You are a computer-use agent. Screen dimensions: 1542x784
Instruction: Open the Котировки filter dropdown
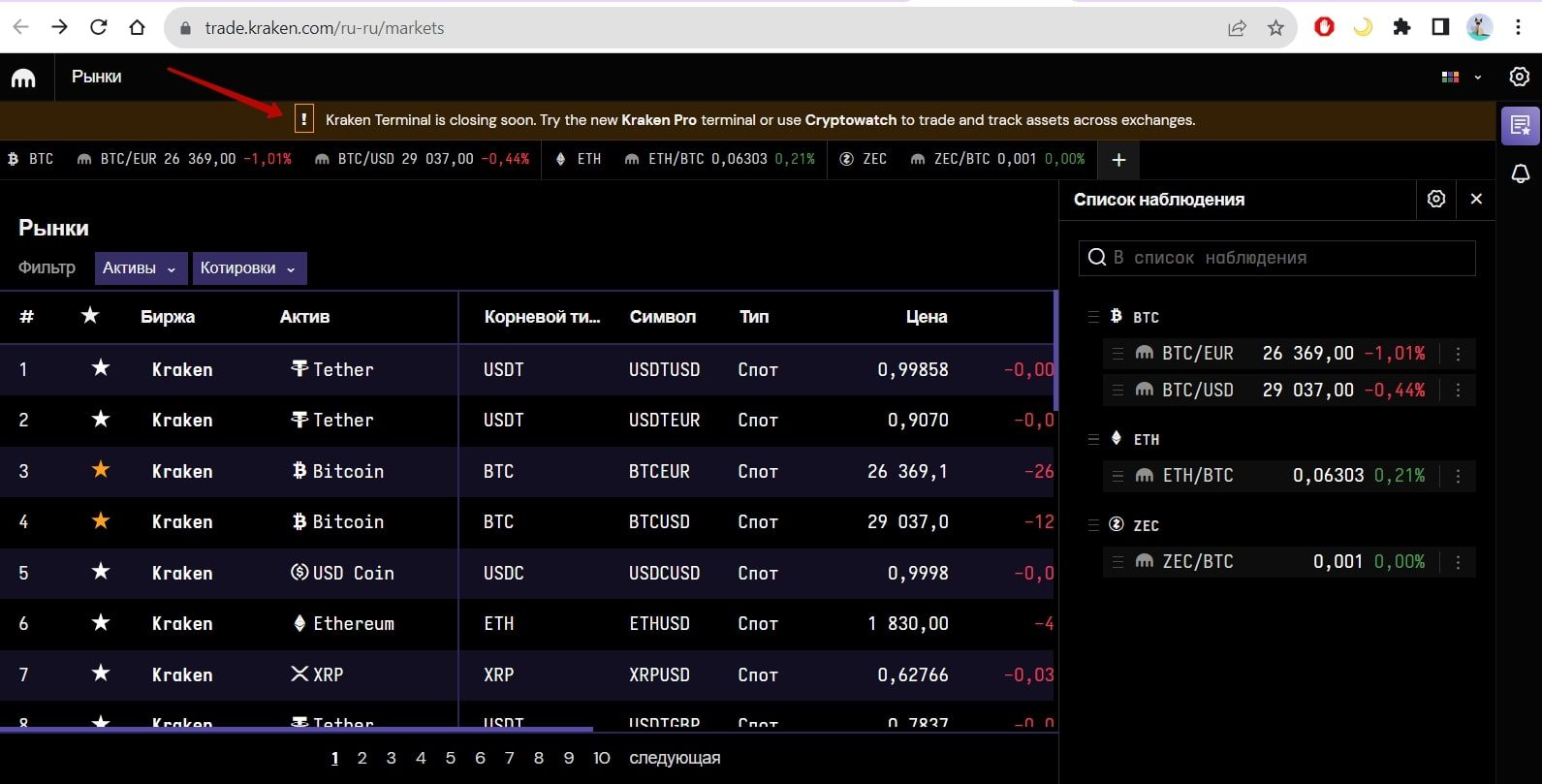tap(249, 268)
